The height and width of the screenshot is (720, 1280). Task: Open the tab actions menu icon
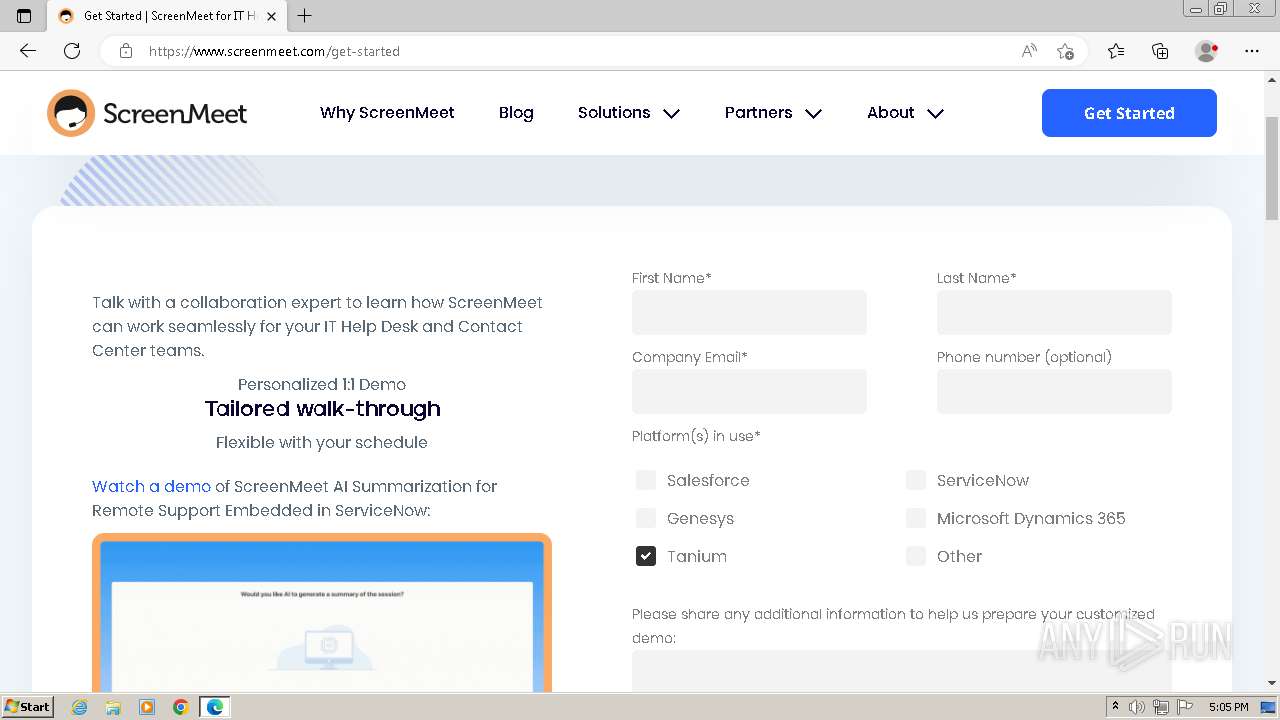pyautogui.click(x=24, y=16)
